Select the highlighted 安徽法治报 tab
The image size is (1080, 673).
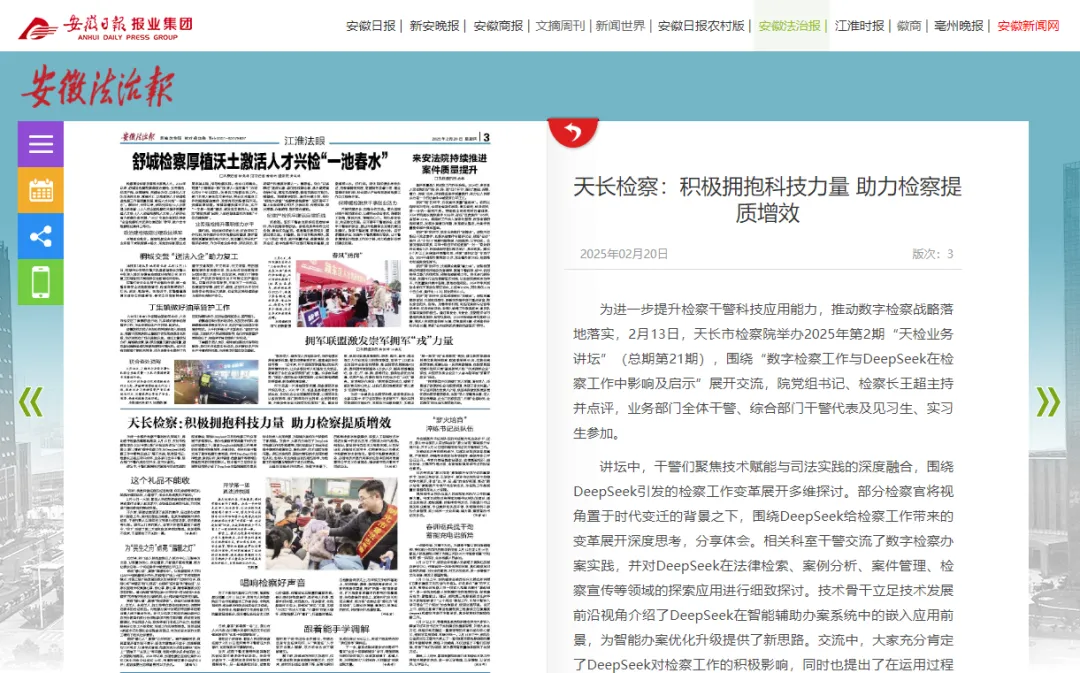[x=789, y=26]
